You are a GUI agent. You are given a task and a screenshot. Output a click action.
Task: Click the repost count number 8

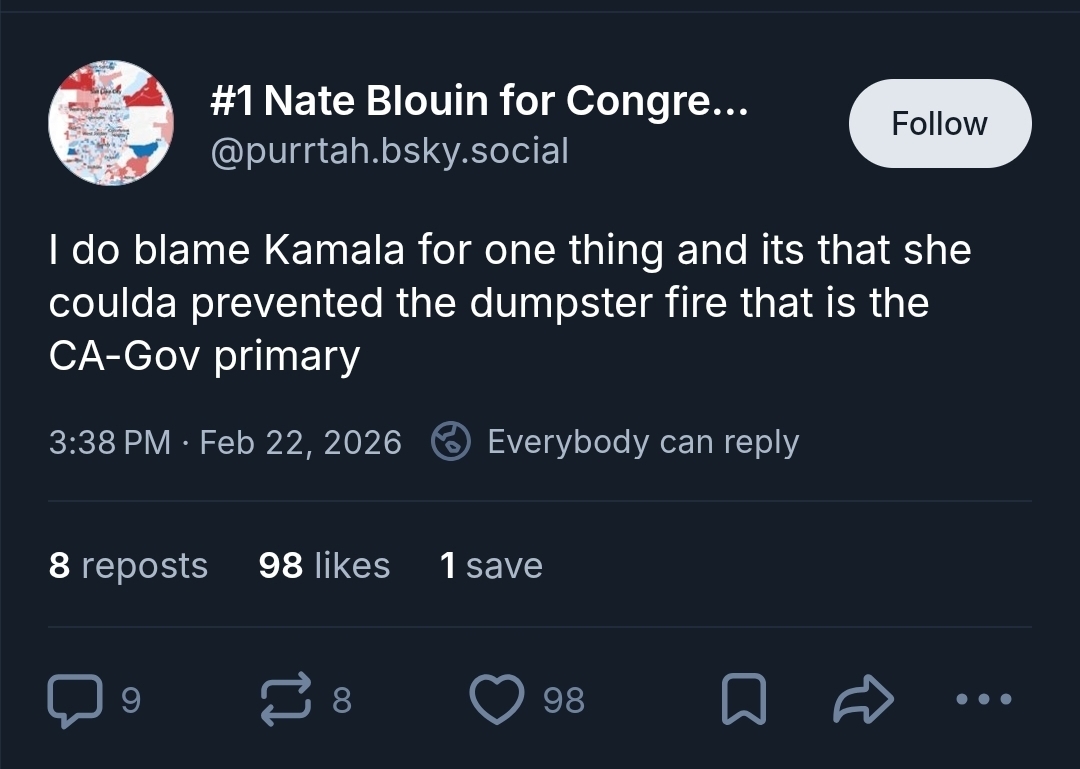341,700
